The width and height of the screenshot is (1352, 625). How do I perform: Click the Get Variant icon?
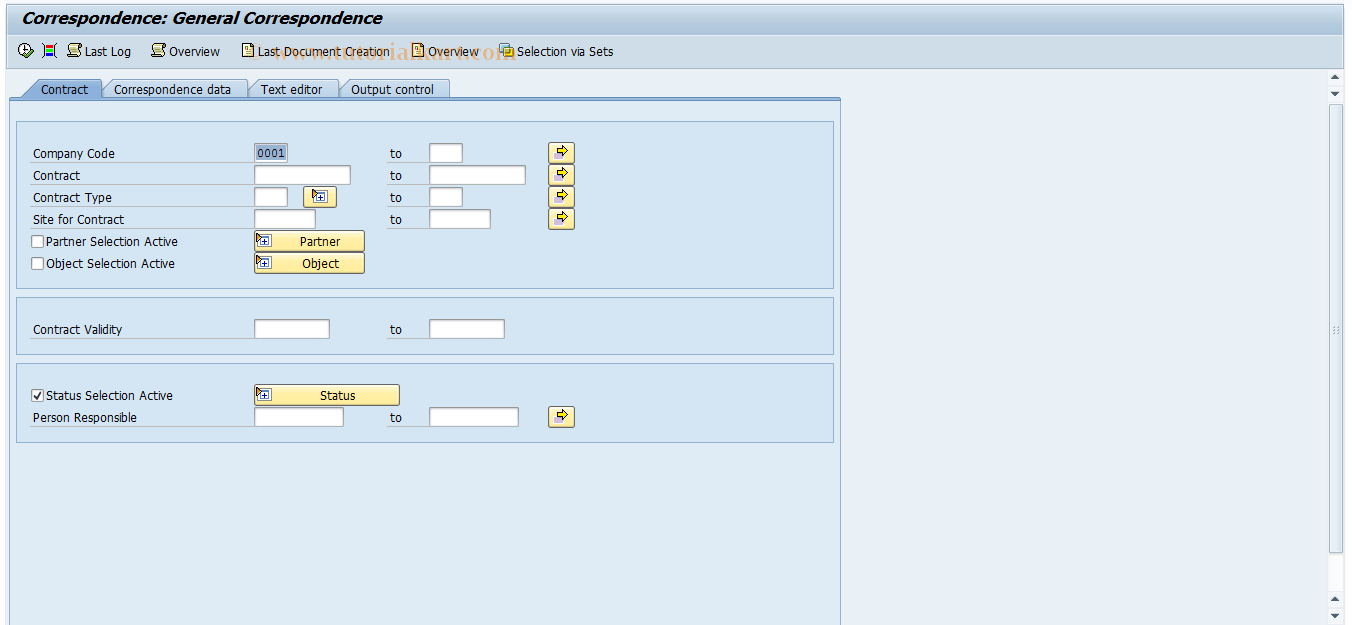click(x=49, y=51)
